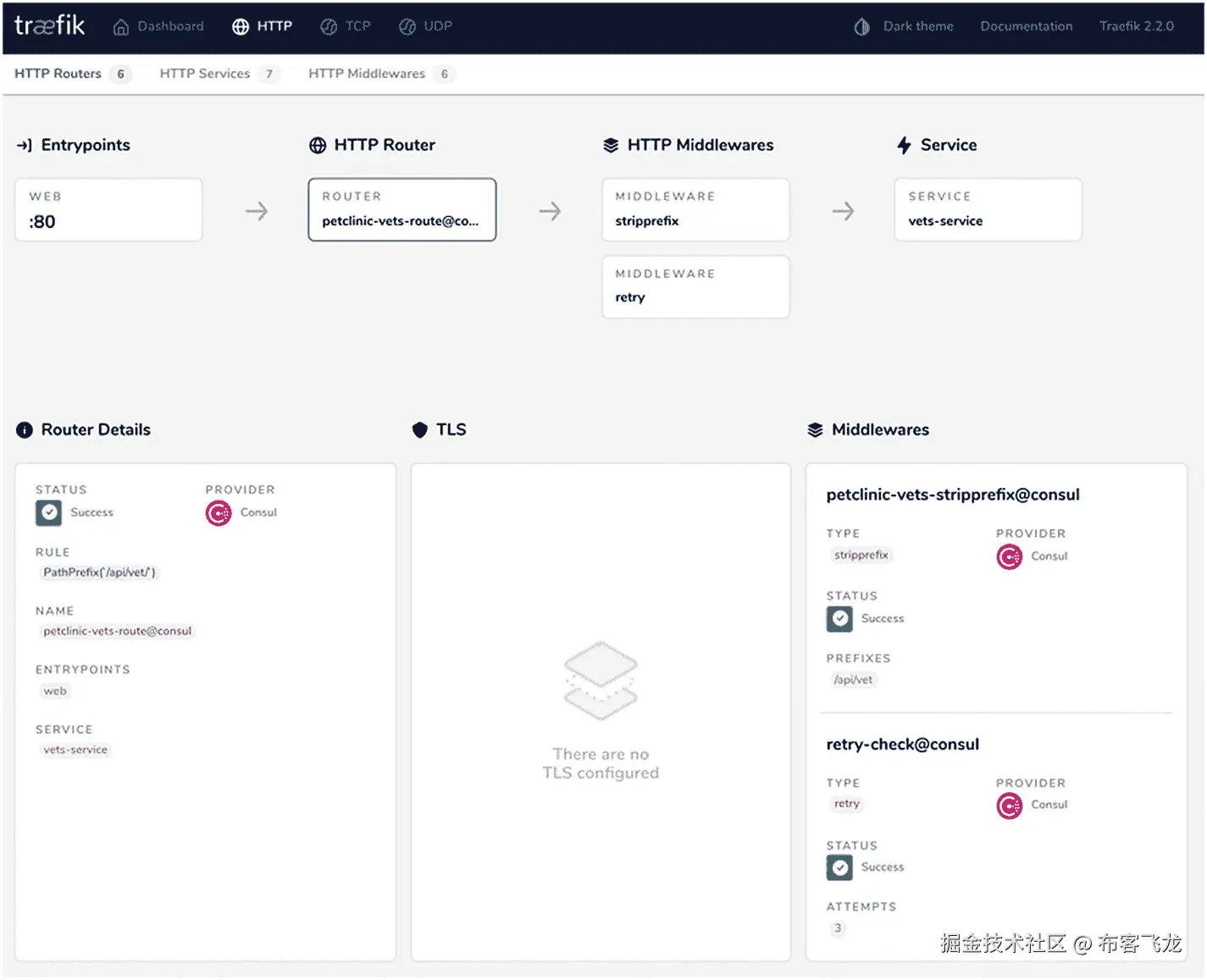Click the retry type chip

[846, 805]
